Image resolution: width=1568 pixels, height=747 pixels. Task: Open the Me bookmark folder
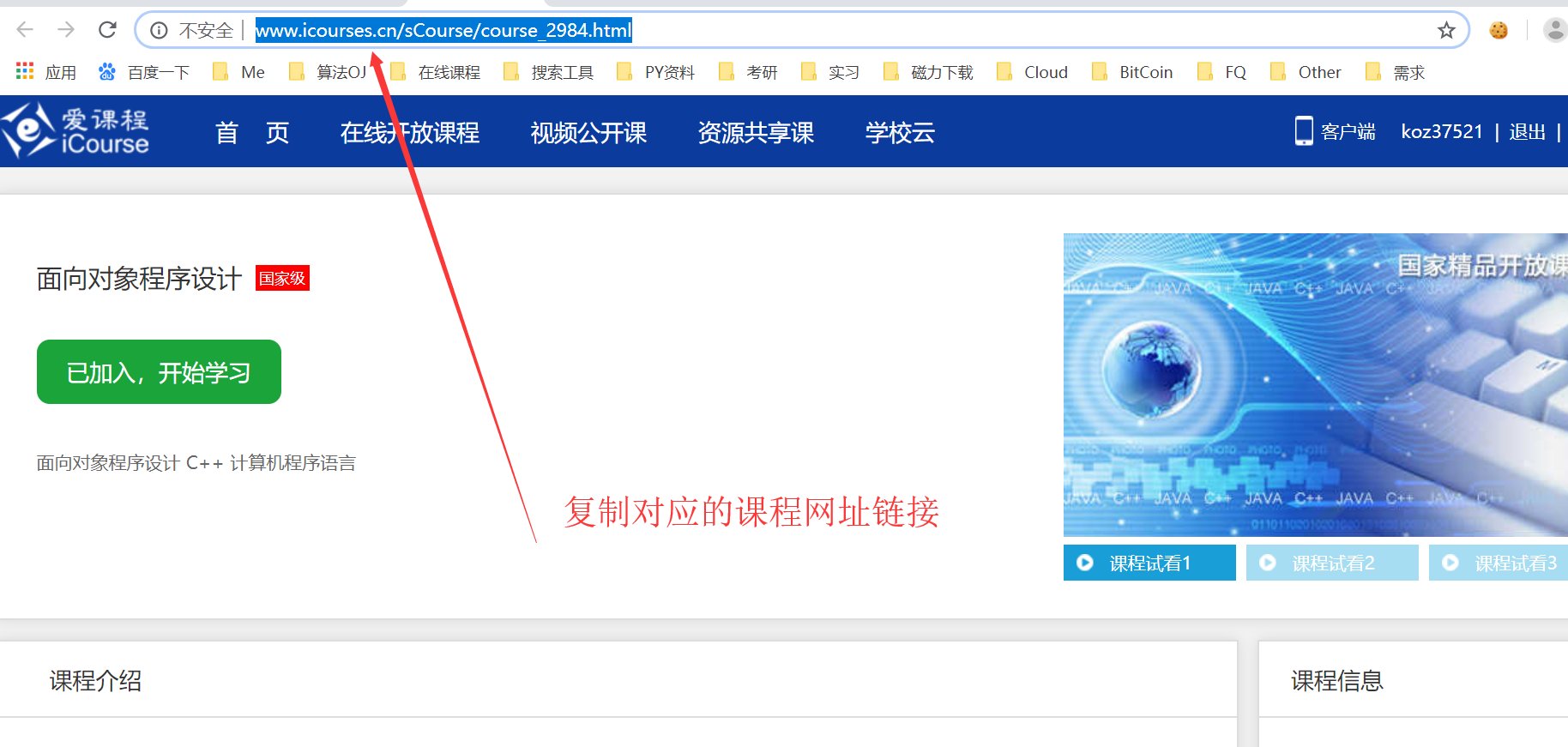click(x=238, y=72)
